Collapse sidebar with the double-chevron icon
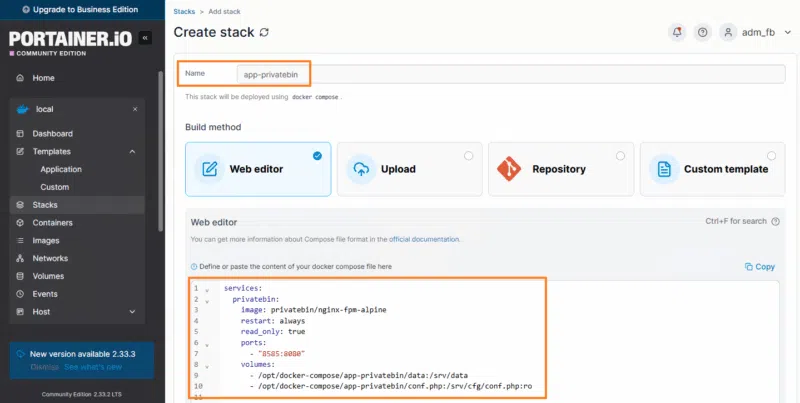The image size is (800, 403). point(145,38)
